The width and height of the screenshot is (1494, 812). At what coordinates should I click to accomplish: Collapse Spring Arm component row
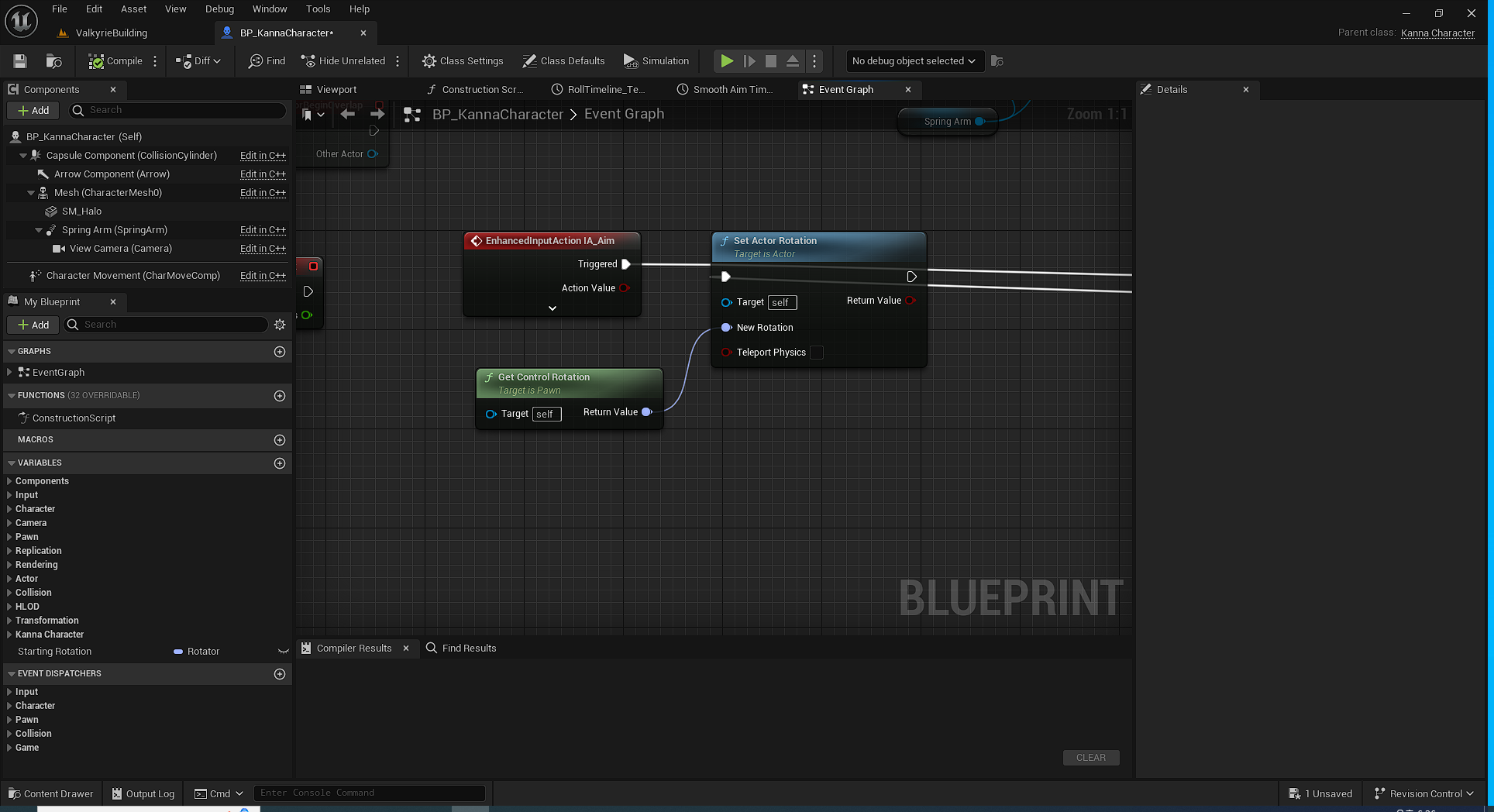39,230
